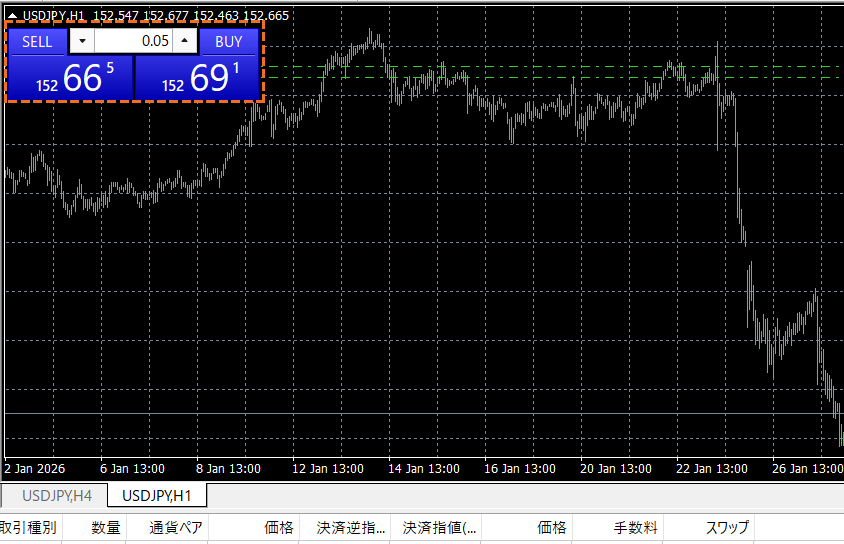
Task: Select the USDJPY,H1 chart tab
Action: tap(157, 495)
